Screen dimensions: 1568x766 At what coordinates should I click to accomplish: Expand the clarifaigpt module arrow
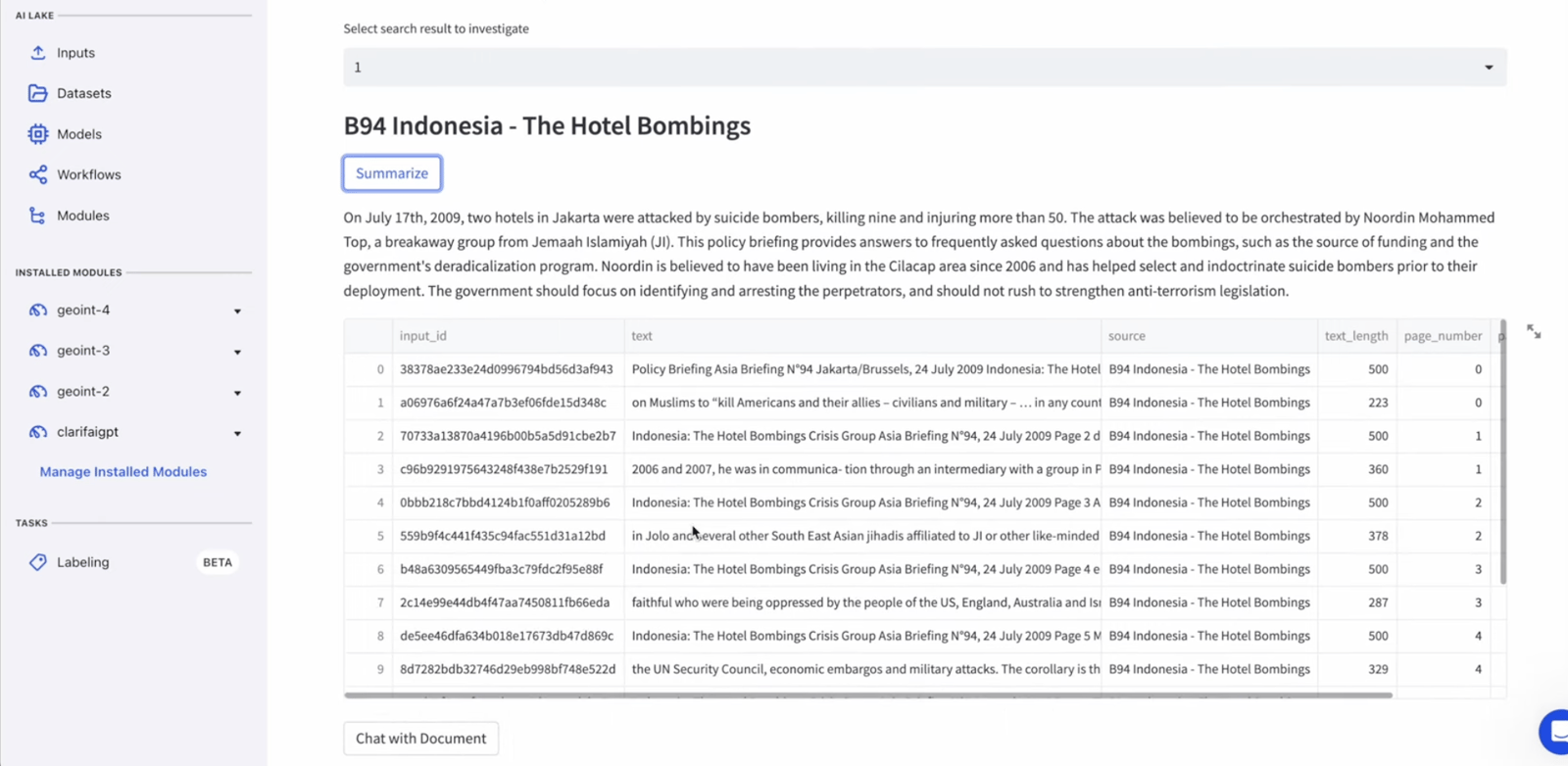(237, 433)
